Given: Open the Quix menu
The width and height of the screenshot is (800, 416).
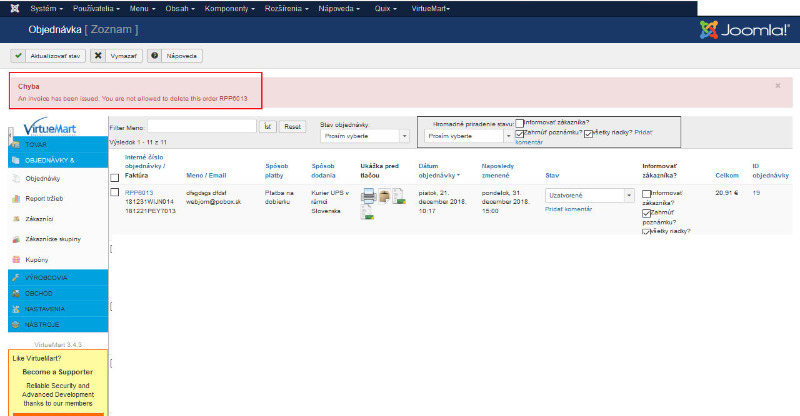Looking at the screenshot, I should point(385,9).
